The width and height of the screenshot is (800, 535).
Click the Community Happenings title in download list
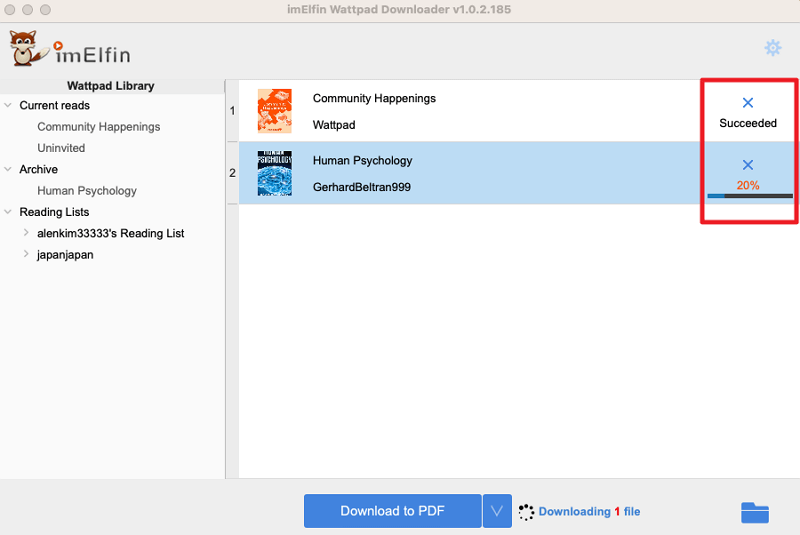click(x=374, y=98)
